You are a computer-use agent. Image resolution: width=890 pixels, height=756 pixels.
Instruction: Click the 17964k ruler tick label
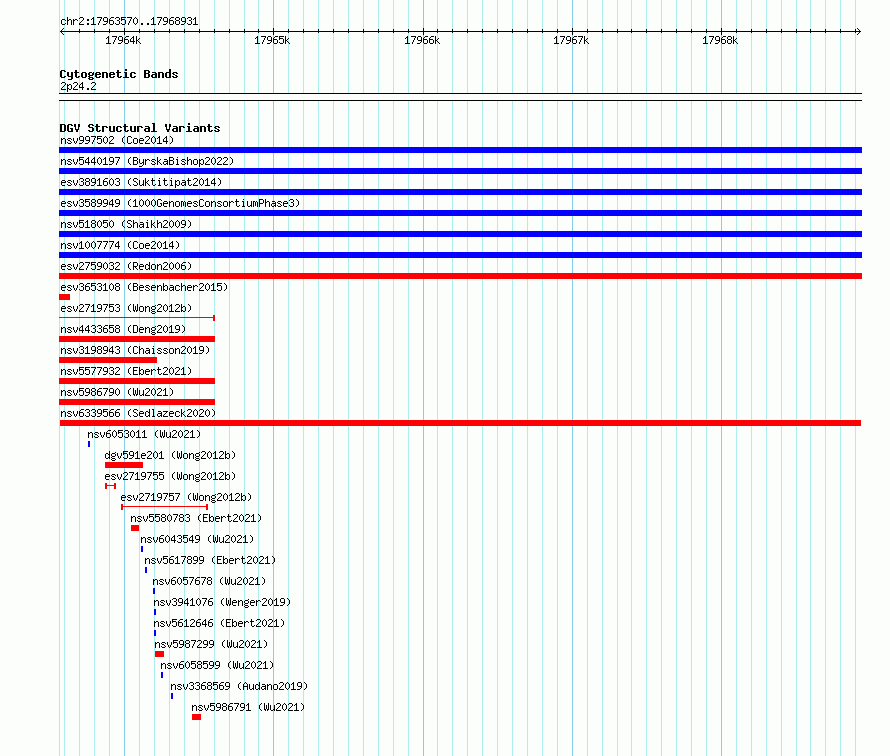pos(123,40)
